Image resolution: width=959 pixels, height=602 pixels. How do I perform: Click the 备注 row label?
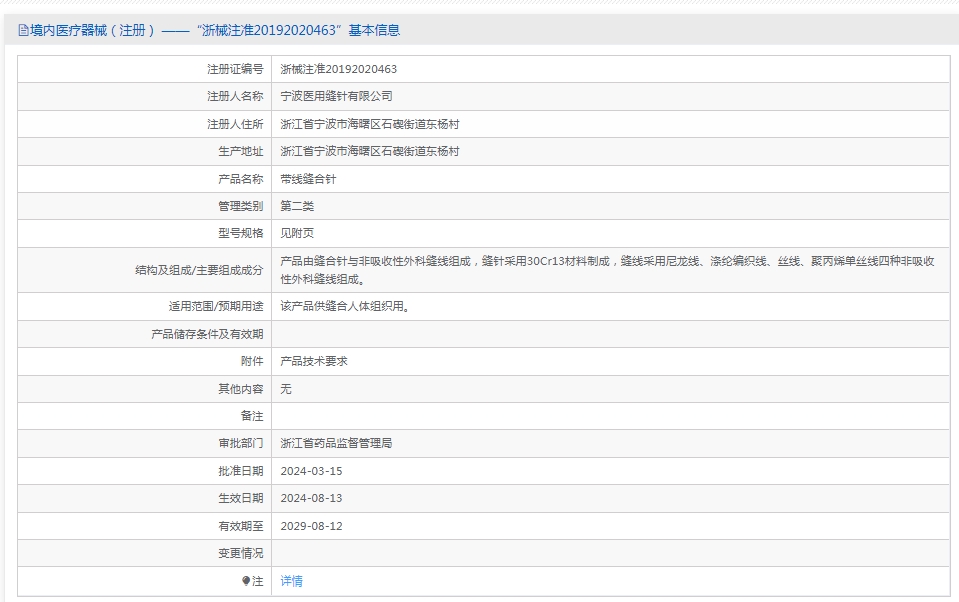click(x=252, y=416)
